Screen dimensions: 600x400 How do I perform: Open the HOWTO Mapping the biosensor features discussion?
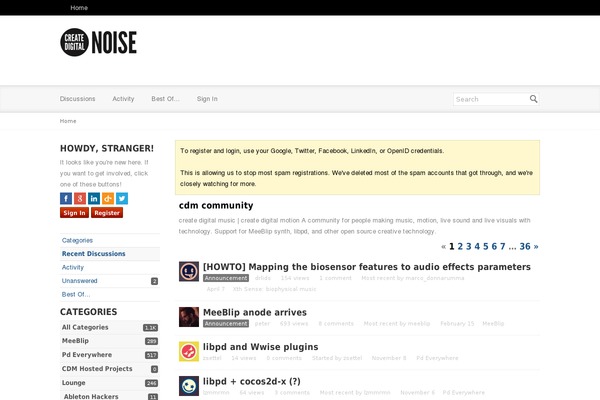point(367,267)
